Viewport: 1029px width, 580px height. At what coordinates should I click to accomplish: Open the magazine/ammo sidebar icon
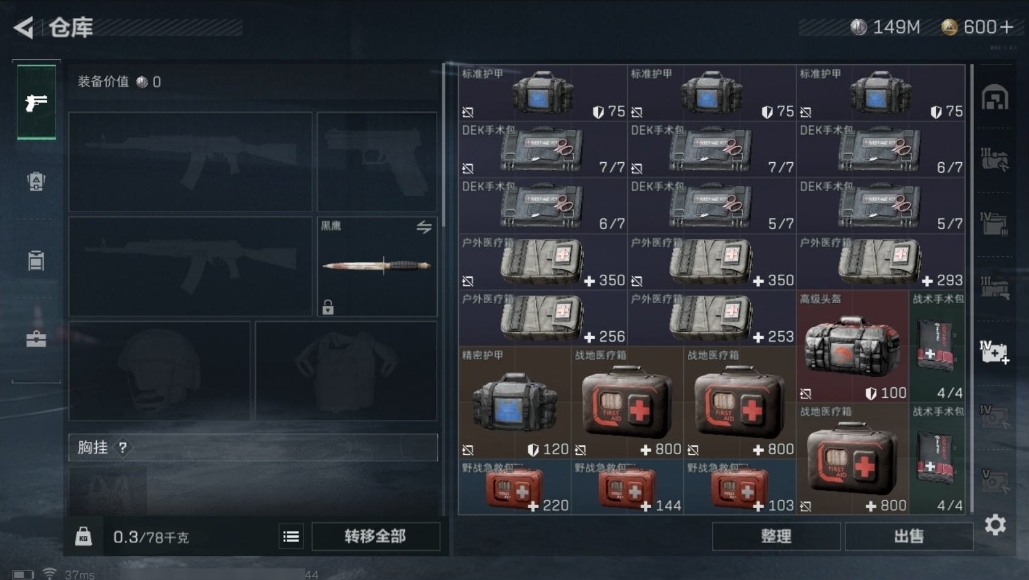(x=36, y=260)
